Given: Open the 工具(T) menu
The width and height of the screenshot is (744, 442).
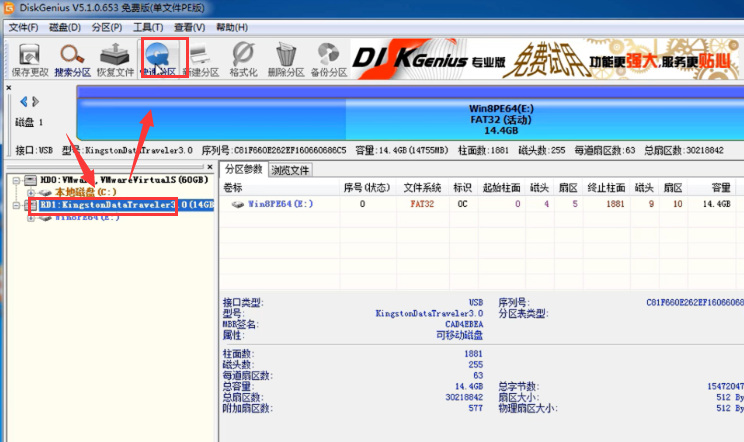Looking at the screenshot, I should click(x=148, y=26).
